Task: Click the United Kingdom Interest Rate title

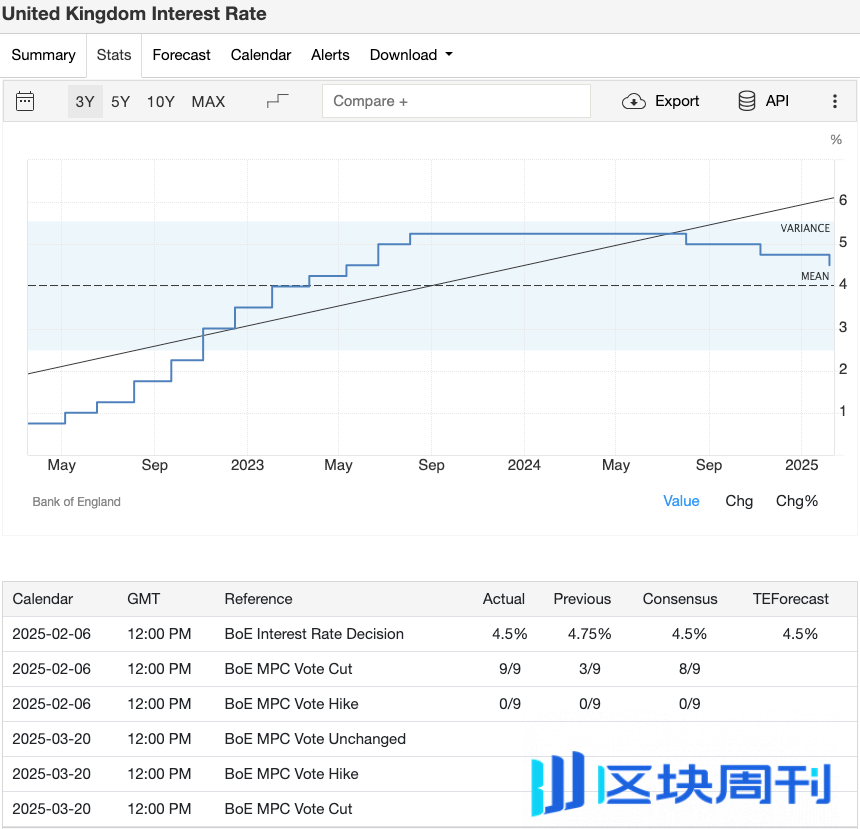Action: point(134,14)
